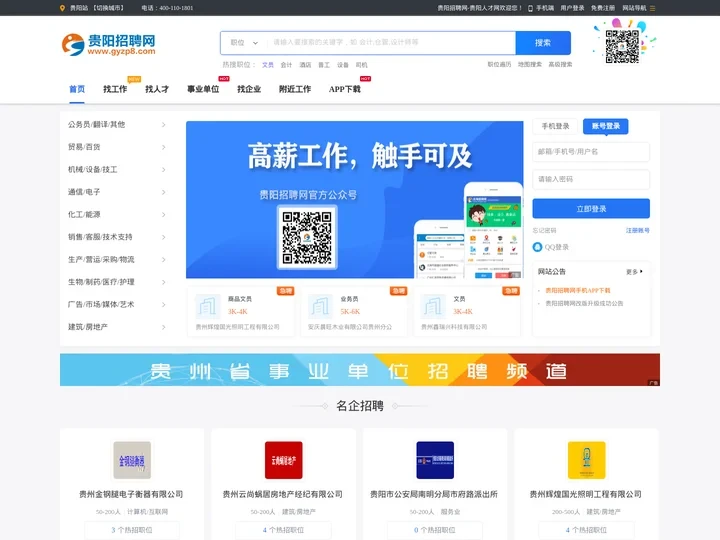
Task: Click the 贵州省事业单位招聘频道 banner
Action: [x=360, y=370]
